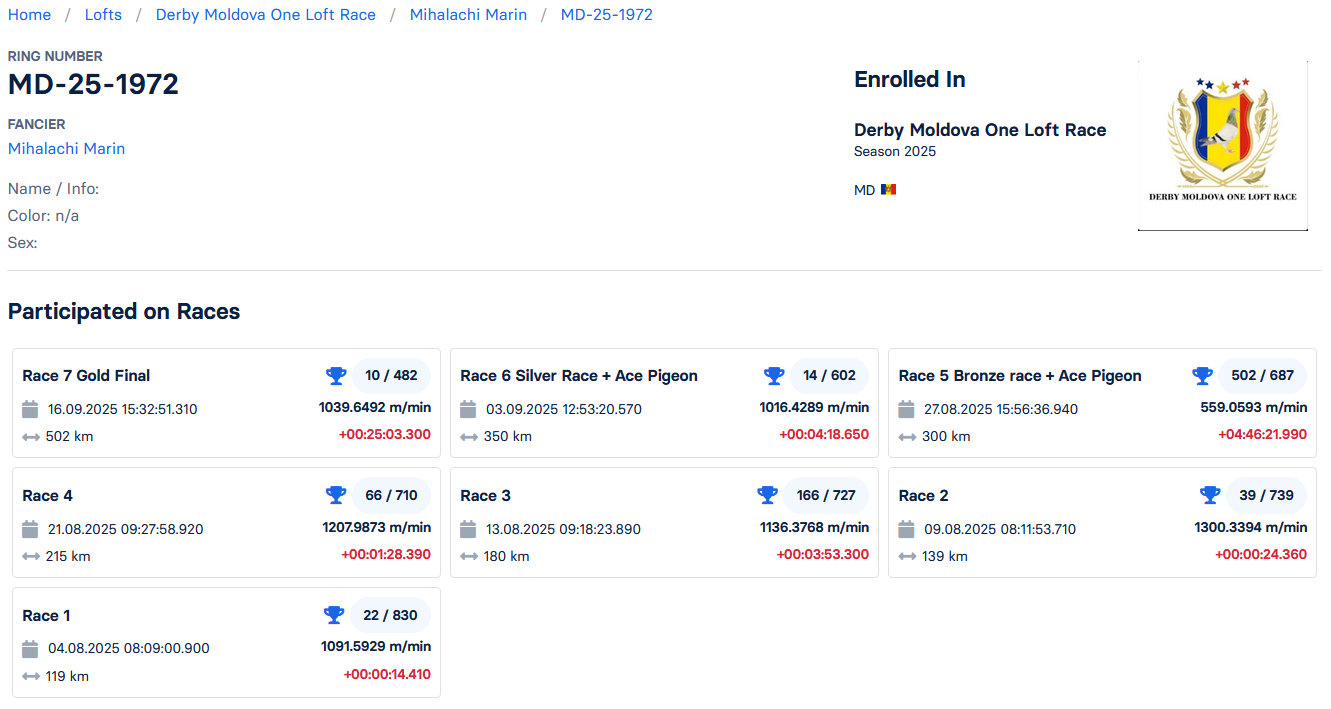This screenshot has height=709, width=1331.
Task: Open Derby Moldova One Loft Race breadcrumb
Action: click(x=266, y=15)
